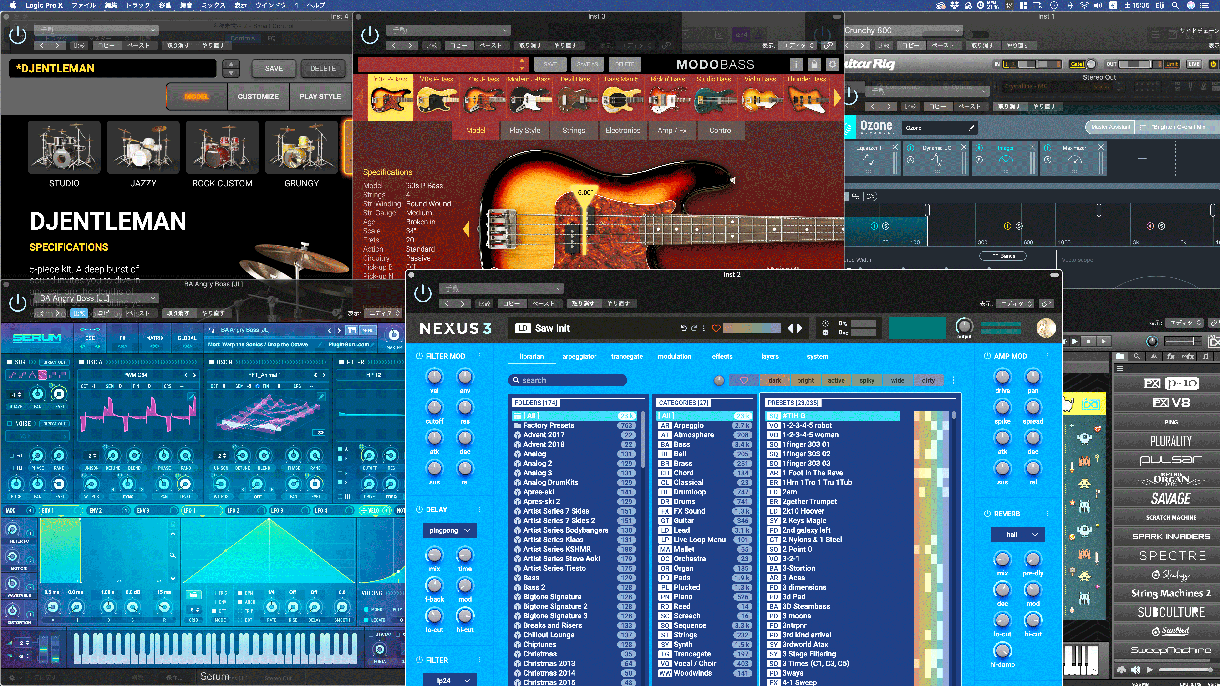Viewport: 1220px width, 686px height.
Task: Click the Nexus output knob
Action: pos(965,327)
